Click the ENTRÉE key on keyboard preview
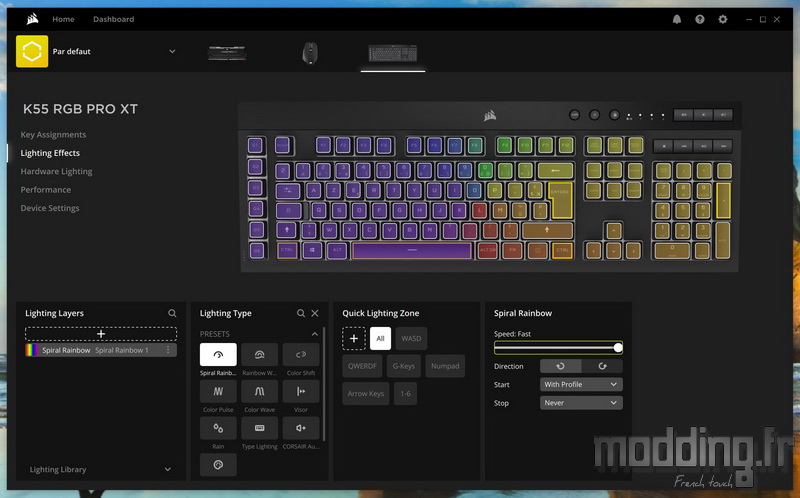800x498 pixels. [561, 200]
